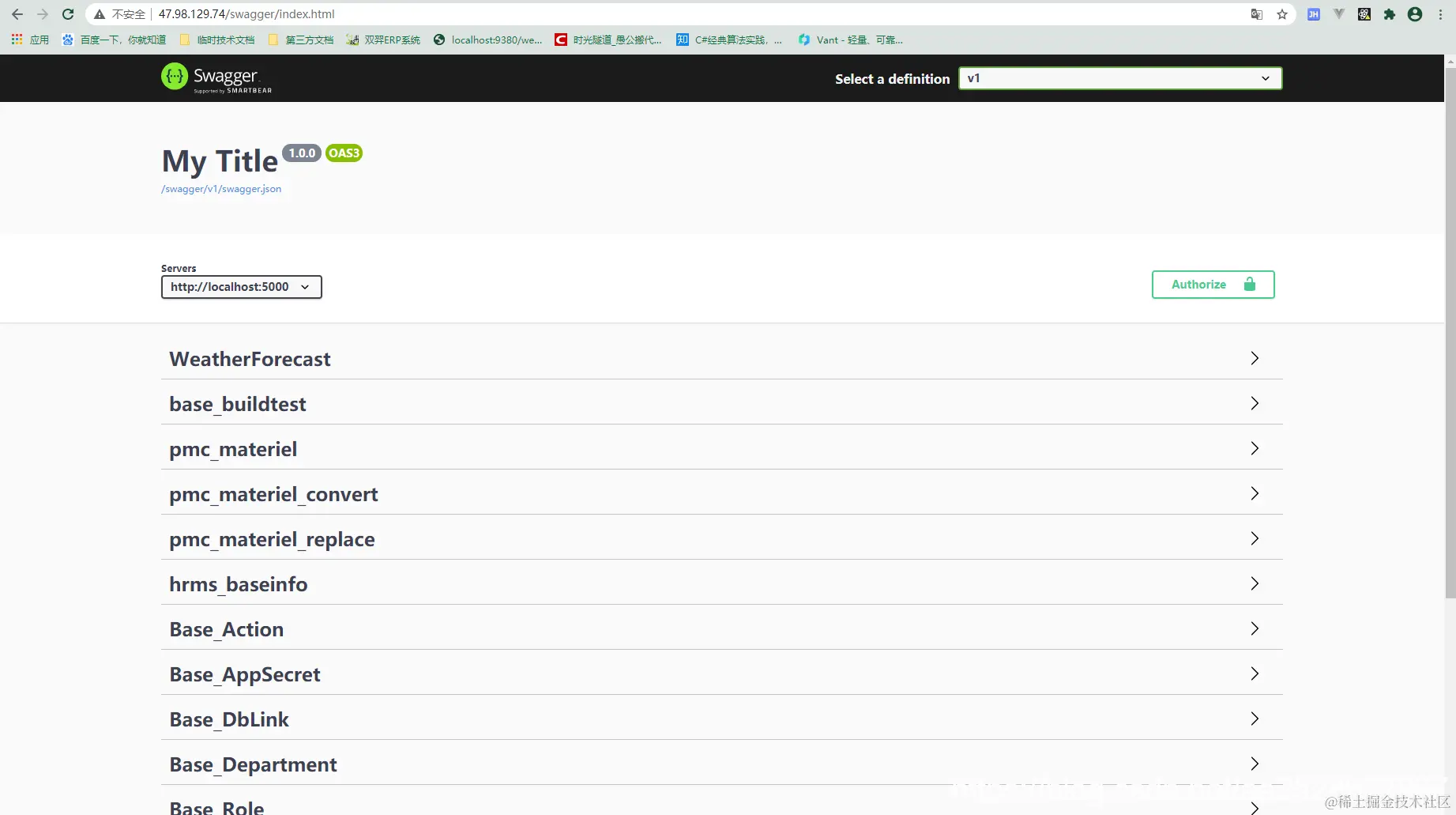Screen dimensions: 1456x815
Task: Click the OAS3 badge
Action: pyautogui.click(x=344, y=153)
